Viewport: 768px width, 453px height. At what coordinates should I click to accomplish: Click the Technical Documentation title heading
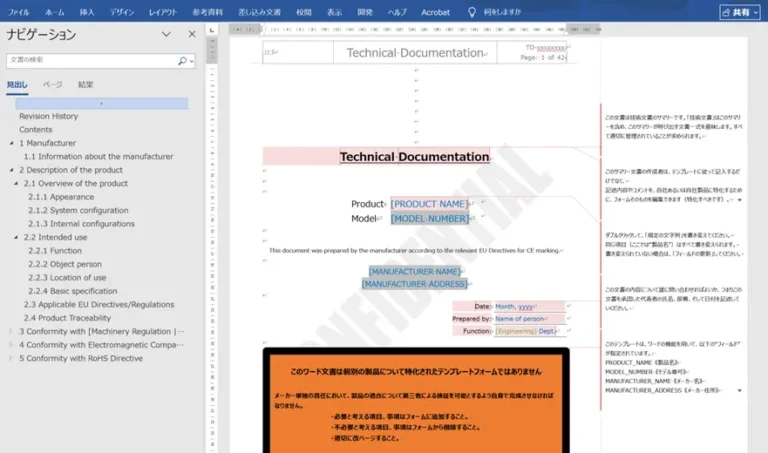click(414, 157)
